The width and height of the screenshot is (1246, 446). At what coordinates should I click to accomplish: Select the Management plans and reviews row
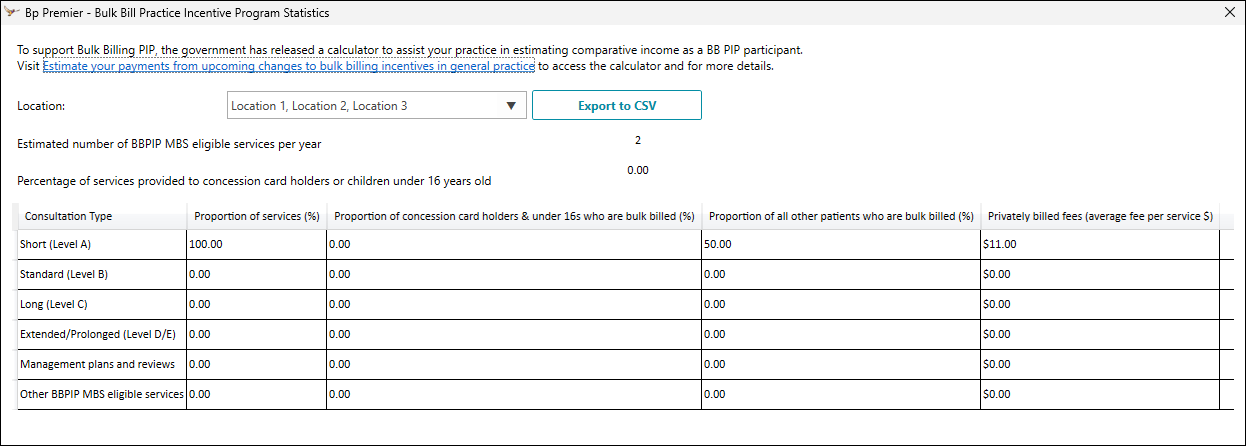pos(97,364)
